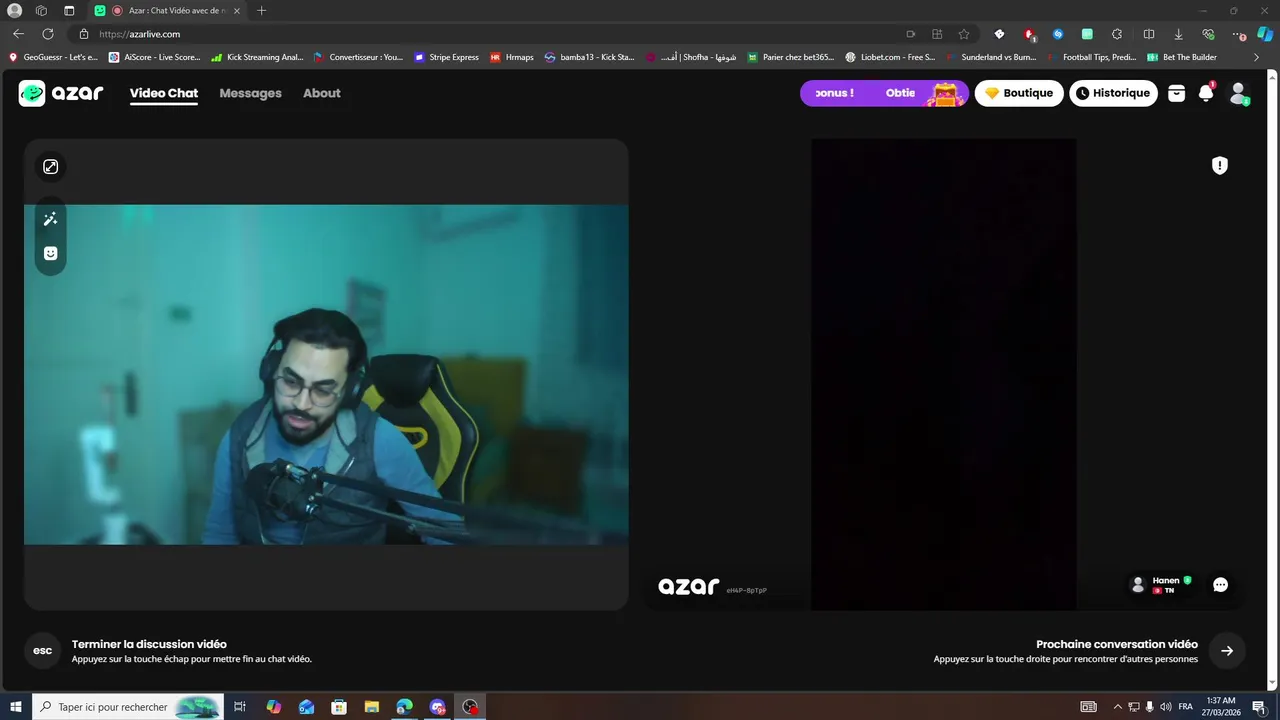Open the browser profile icon at top-left
The image size is (1280, 720).
(x=15, y=11)
